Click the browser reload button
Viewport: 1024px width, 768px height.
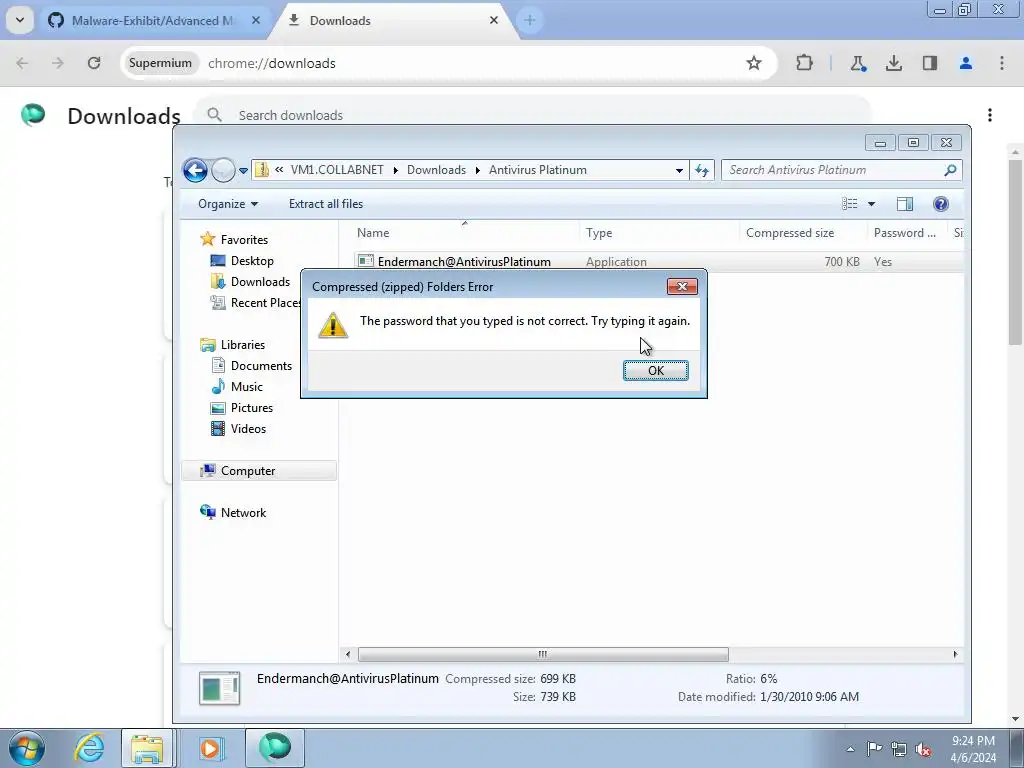(94, 63)
